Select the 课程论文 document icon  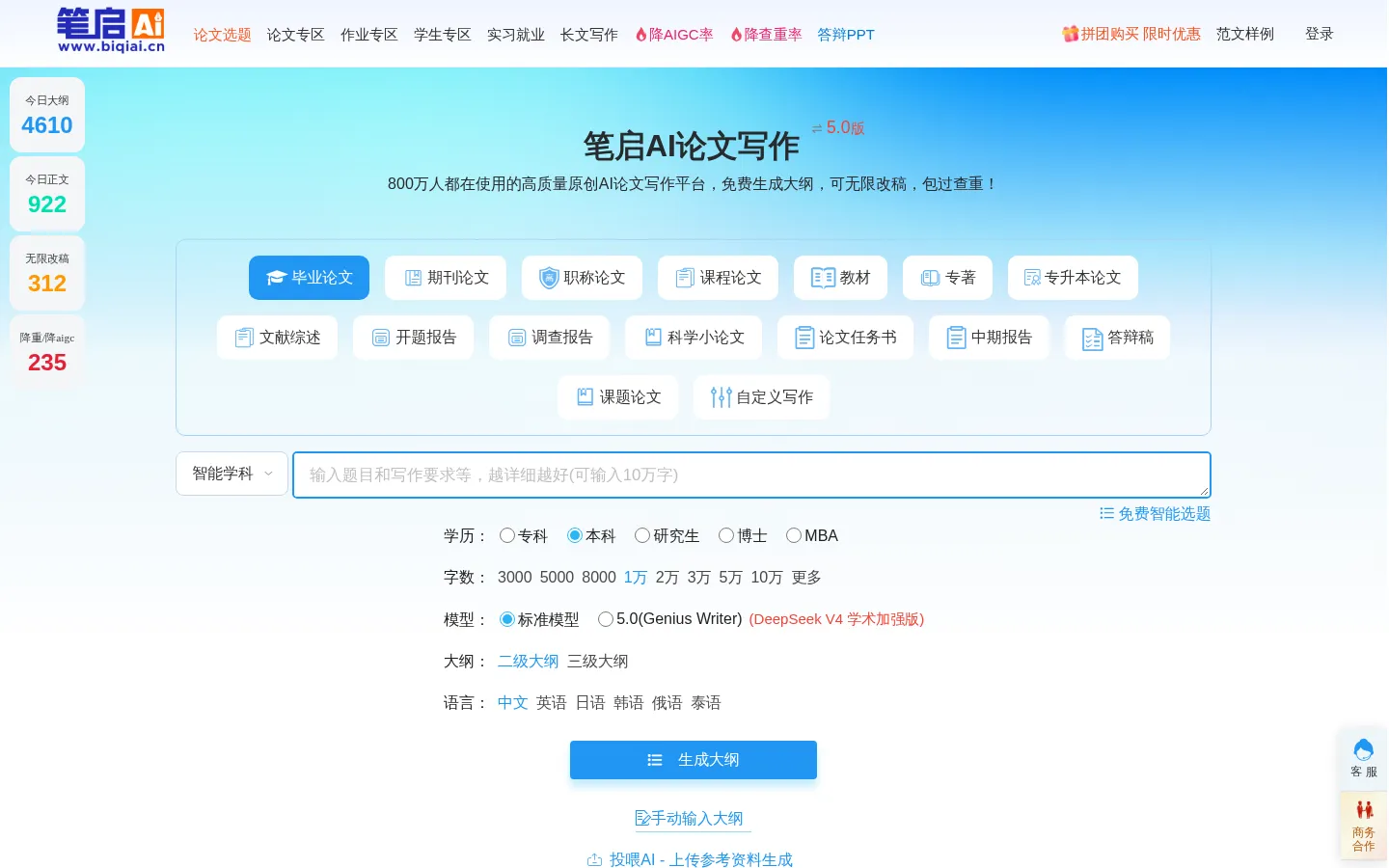(x=685, y=278)
